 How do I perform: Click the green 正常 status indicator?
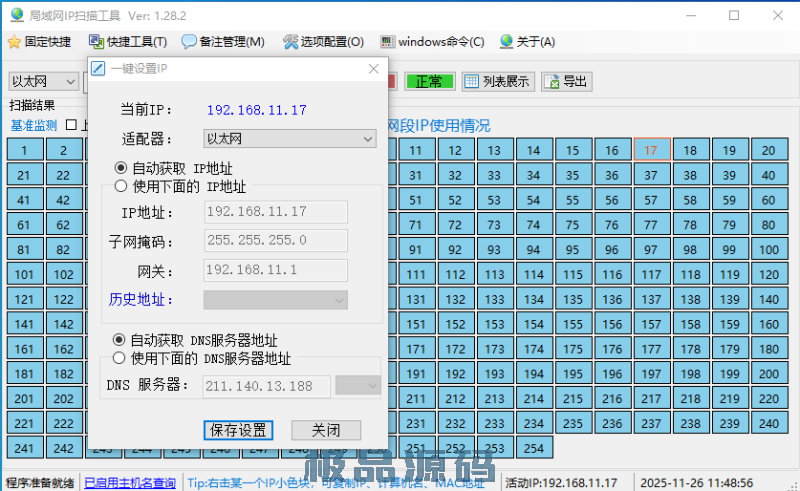click(x=429, y=82)
